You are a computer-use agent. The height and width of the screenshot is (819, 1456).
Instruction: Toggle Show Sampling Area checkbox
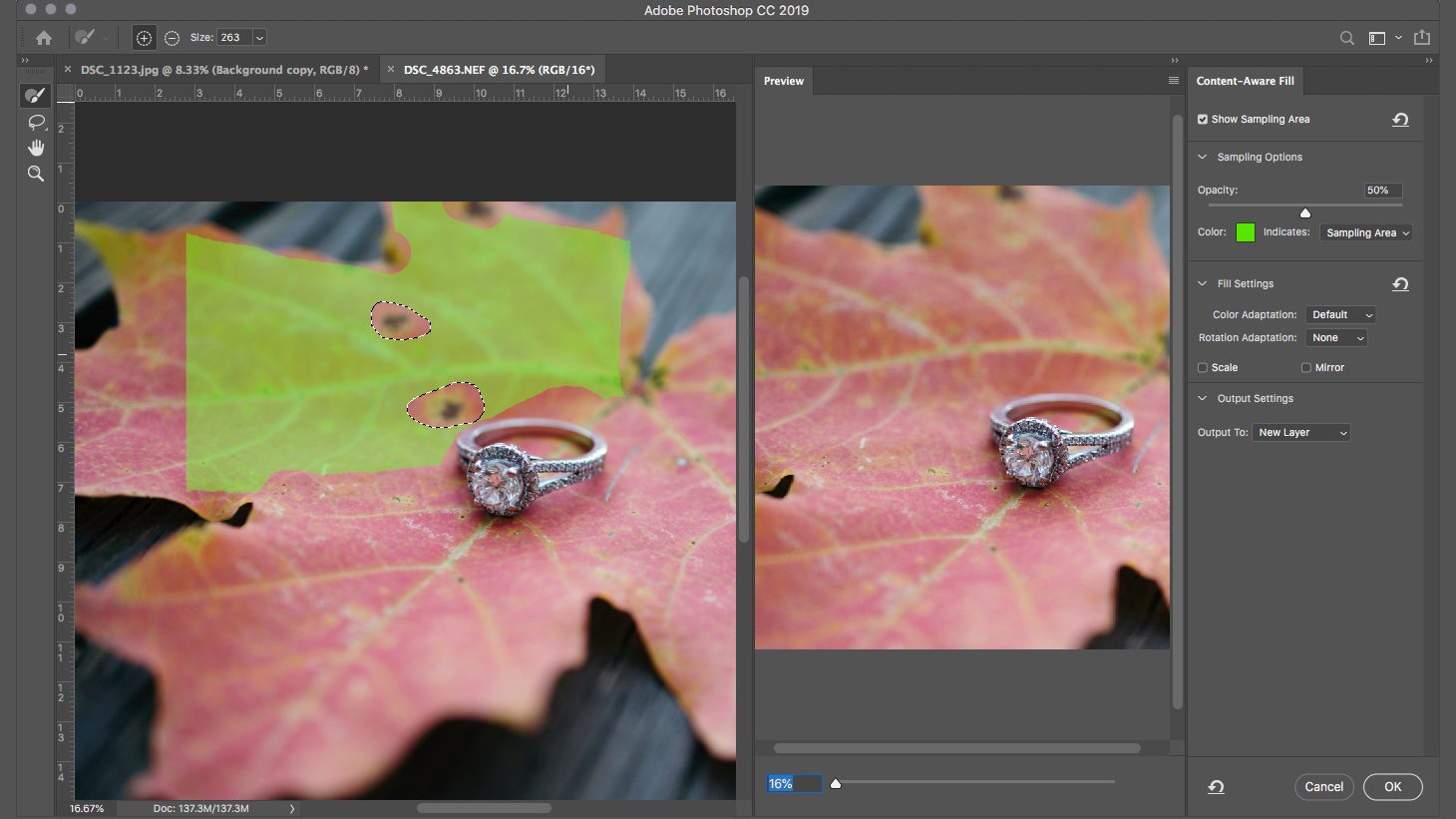tap(1203, 120)
